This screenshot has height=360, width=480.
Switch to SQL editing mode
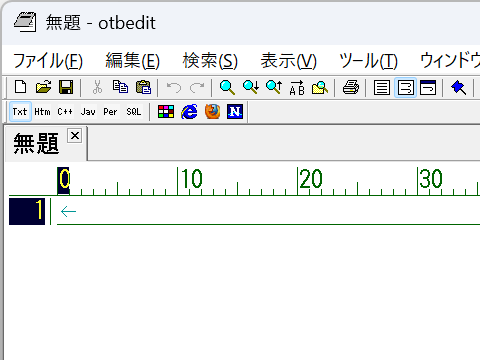(x=134, y=112)
